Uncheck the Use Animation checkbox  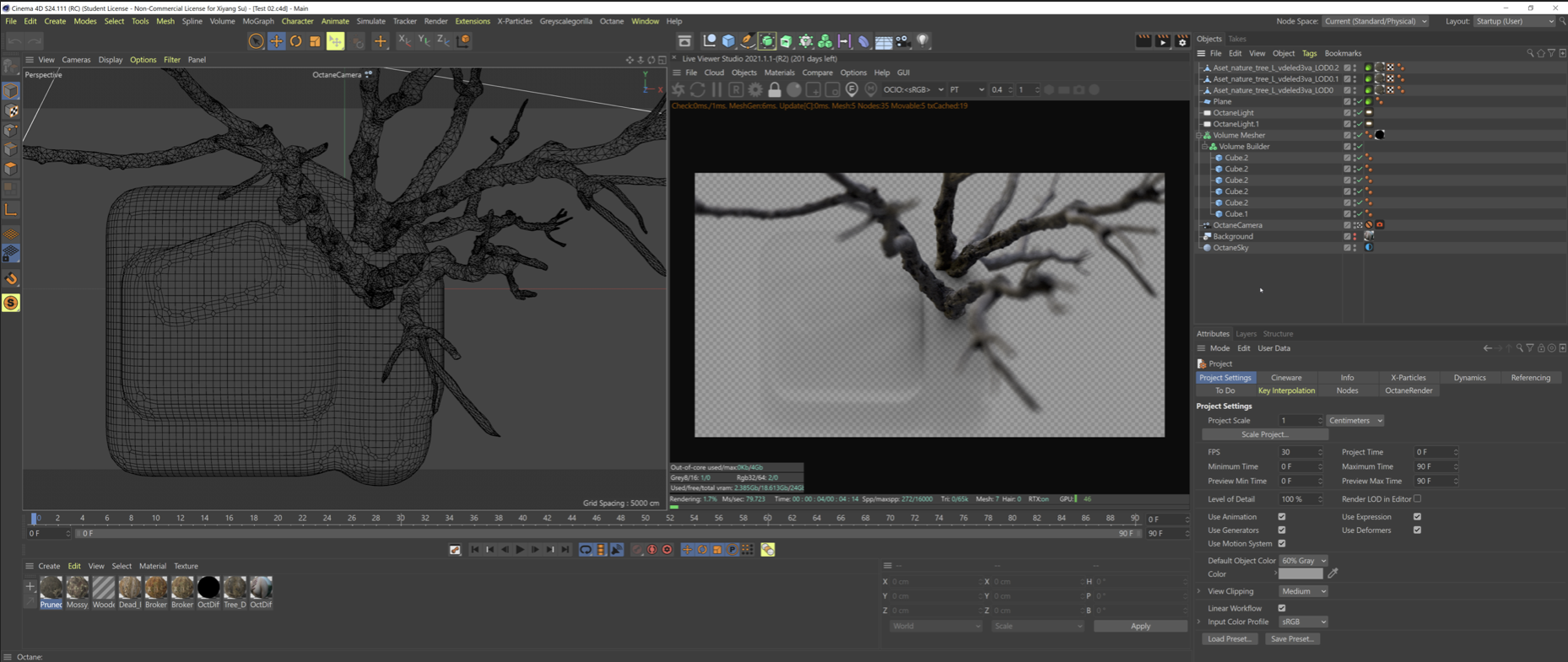(x=1281, y=517)
